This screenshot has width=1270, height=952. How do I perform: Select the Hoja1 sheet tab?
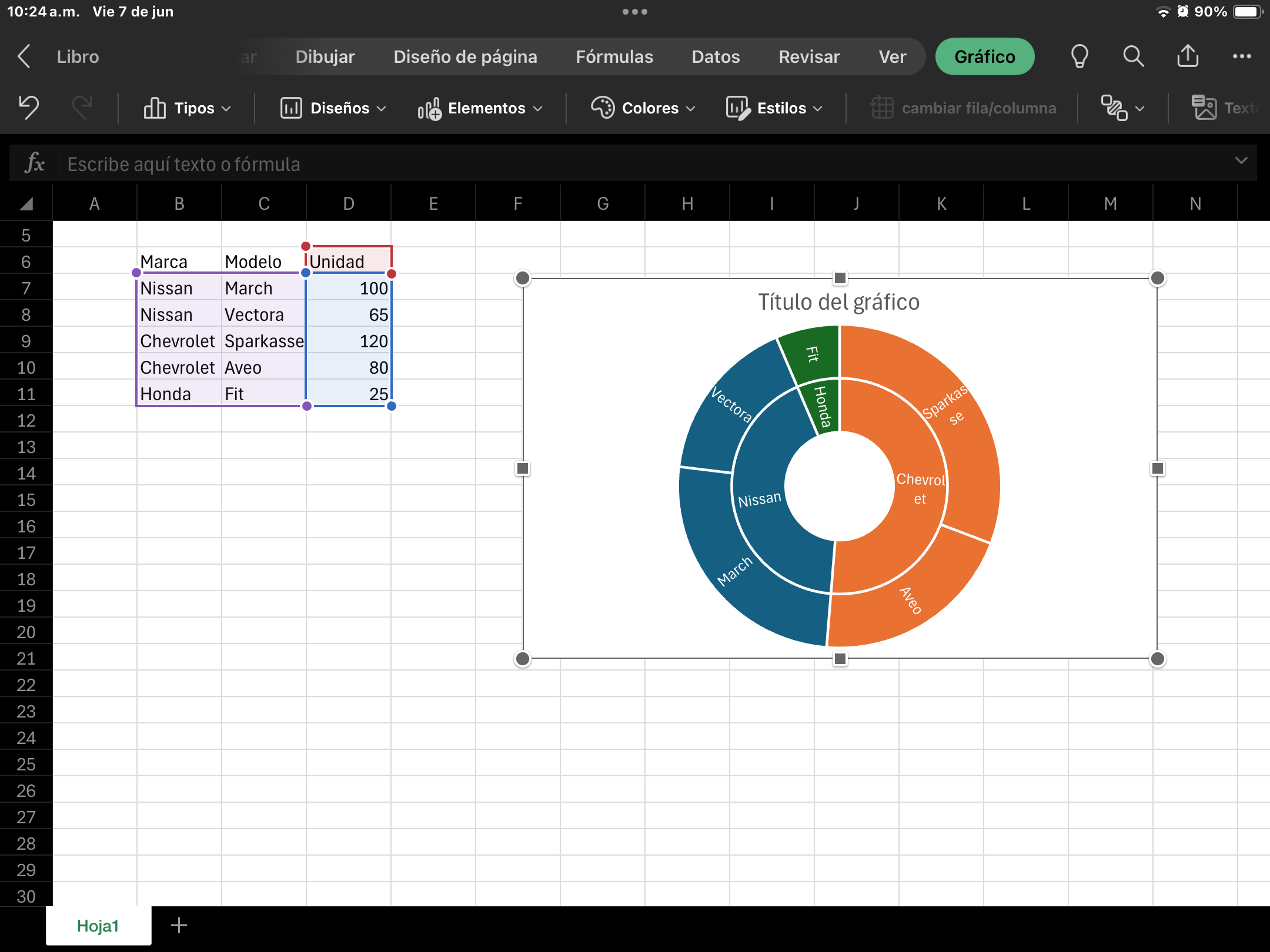coord(98,926)
